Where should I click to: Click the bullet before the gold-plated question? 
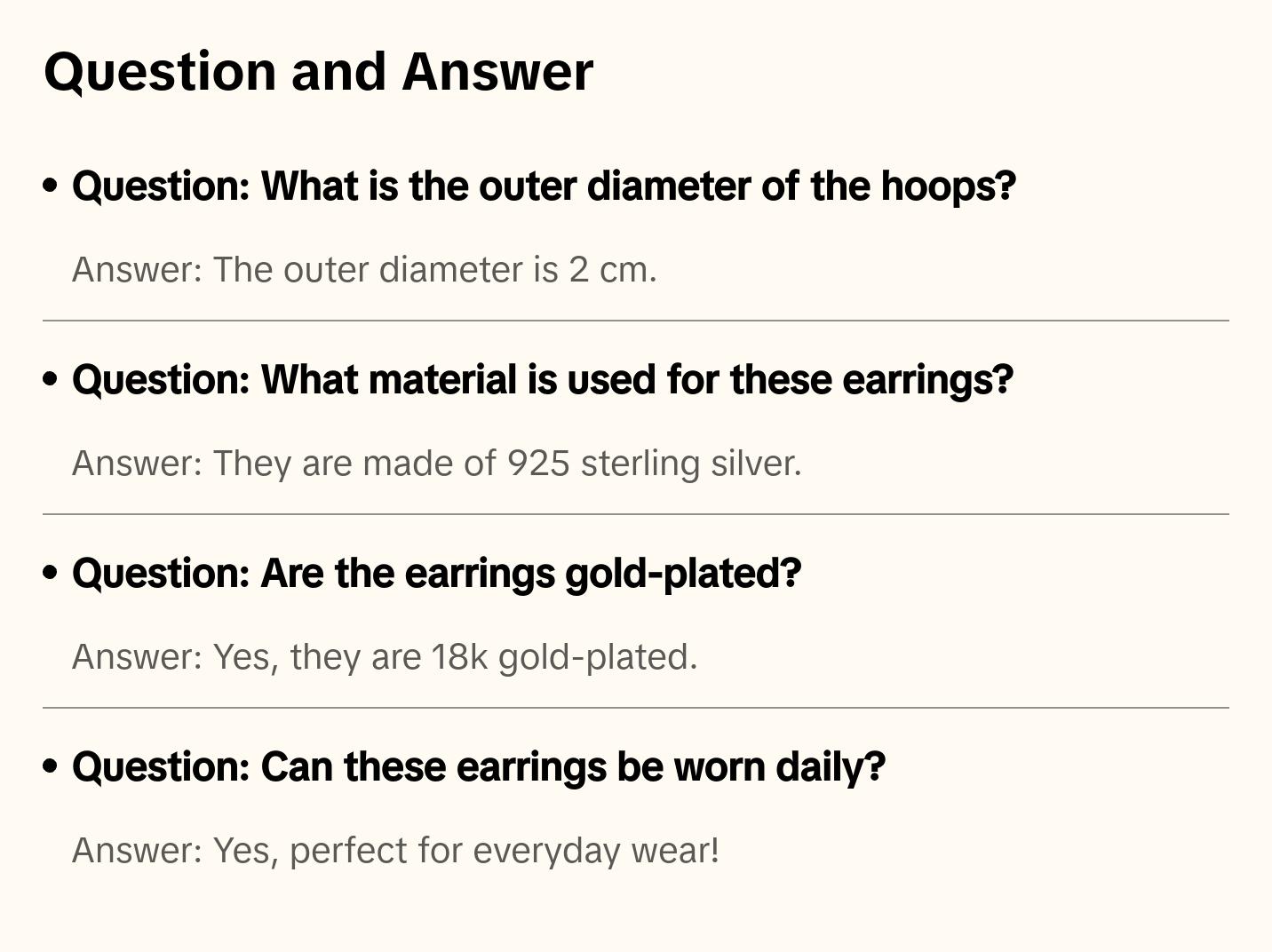coord(51,573)
